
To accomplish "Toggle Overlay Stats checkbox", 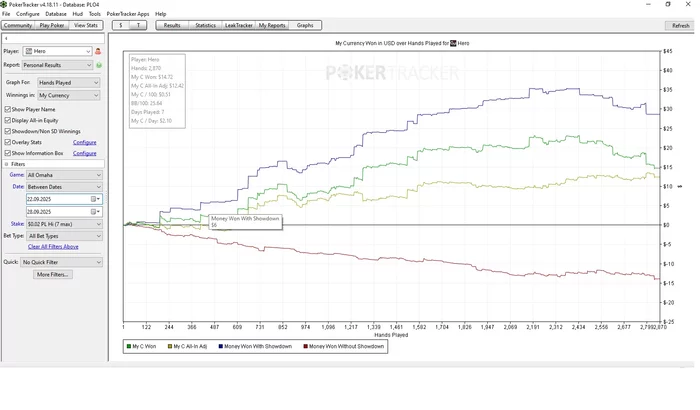I will pos(8,142).
